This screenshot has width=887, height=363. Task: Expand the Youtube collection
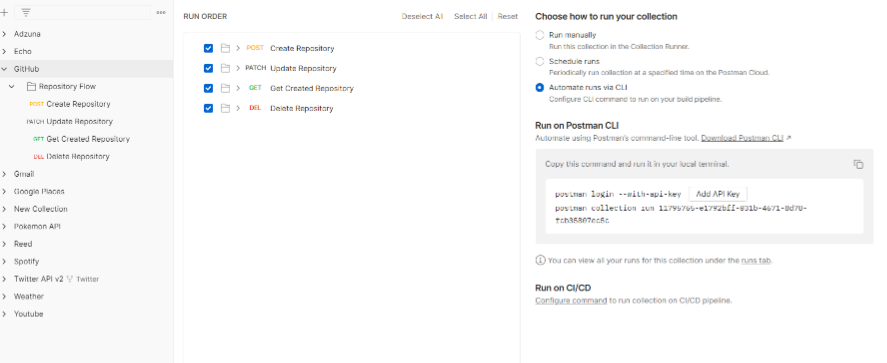5,314
